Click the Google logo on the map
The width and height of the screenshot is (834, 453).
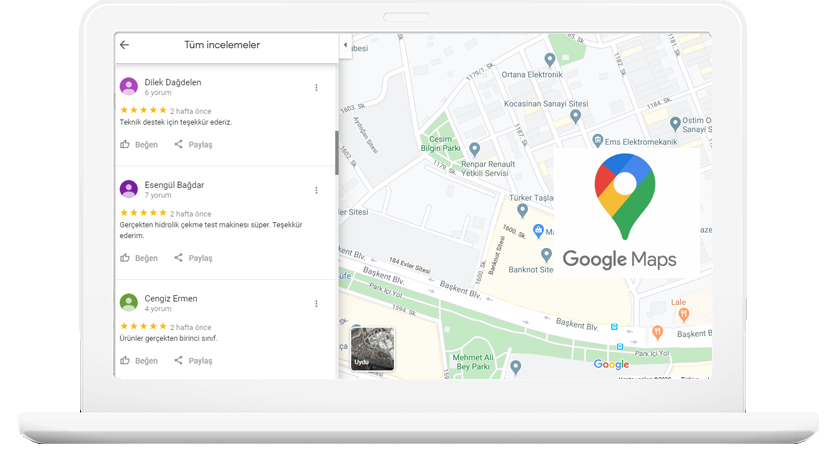tap(611, 364)
